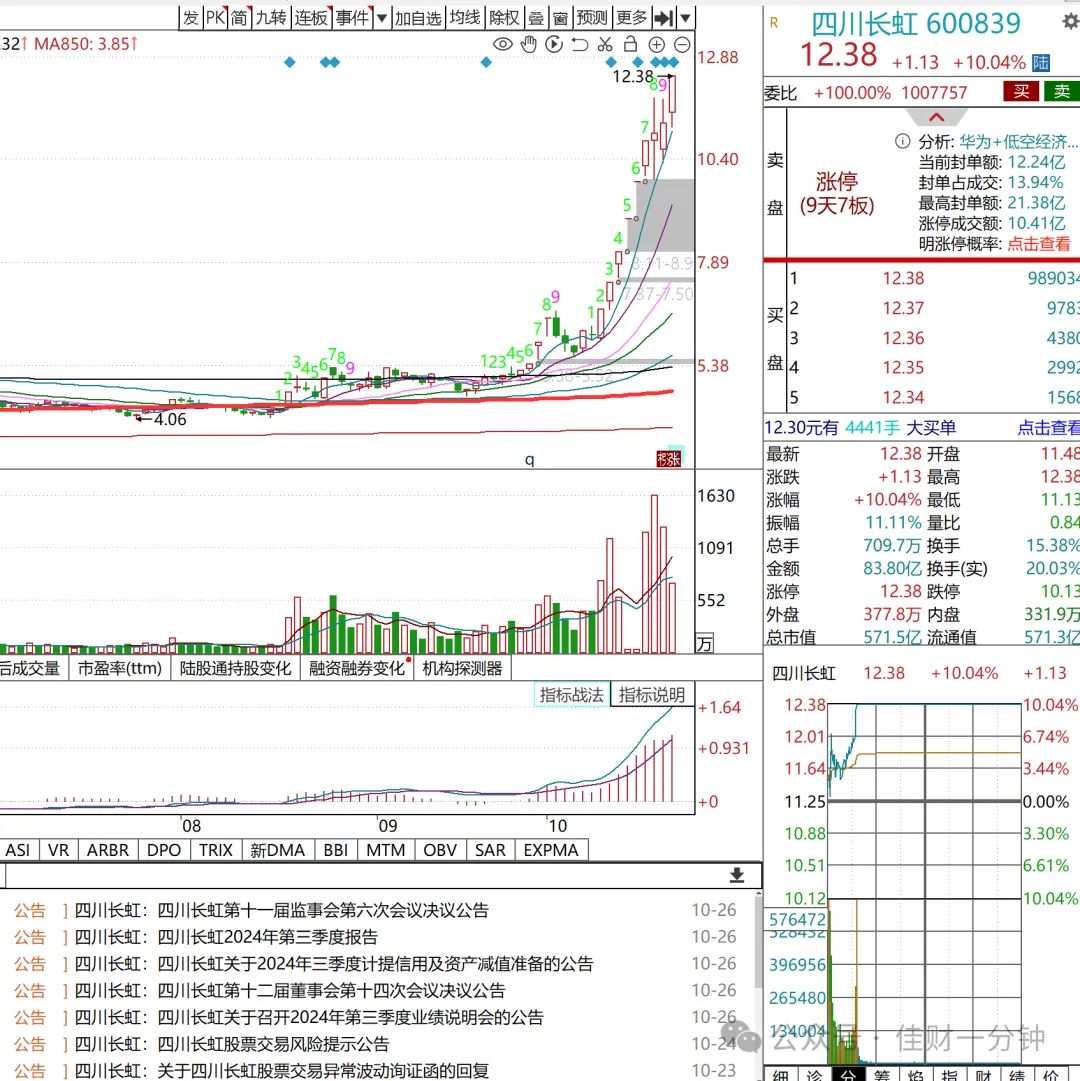Click the green 卖 sell button
Viewport: 1080px width, 1081px height.
1061,92
